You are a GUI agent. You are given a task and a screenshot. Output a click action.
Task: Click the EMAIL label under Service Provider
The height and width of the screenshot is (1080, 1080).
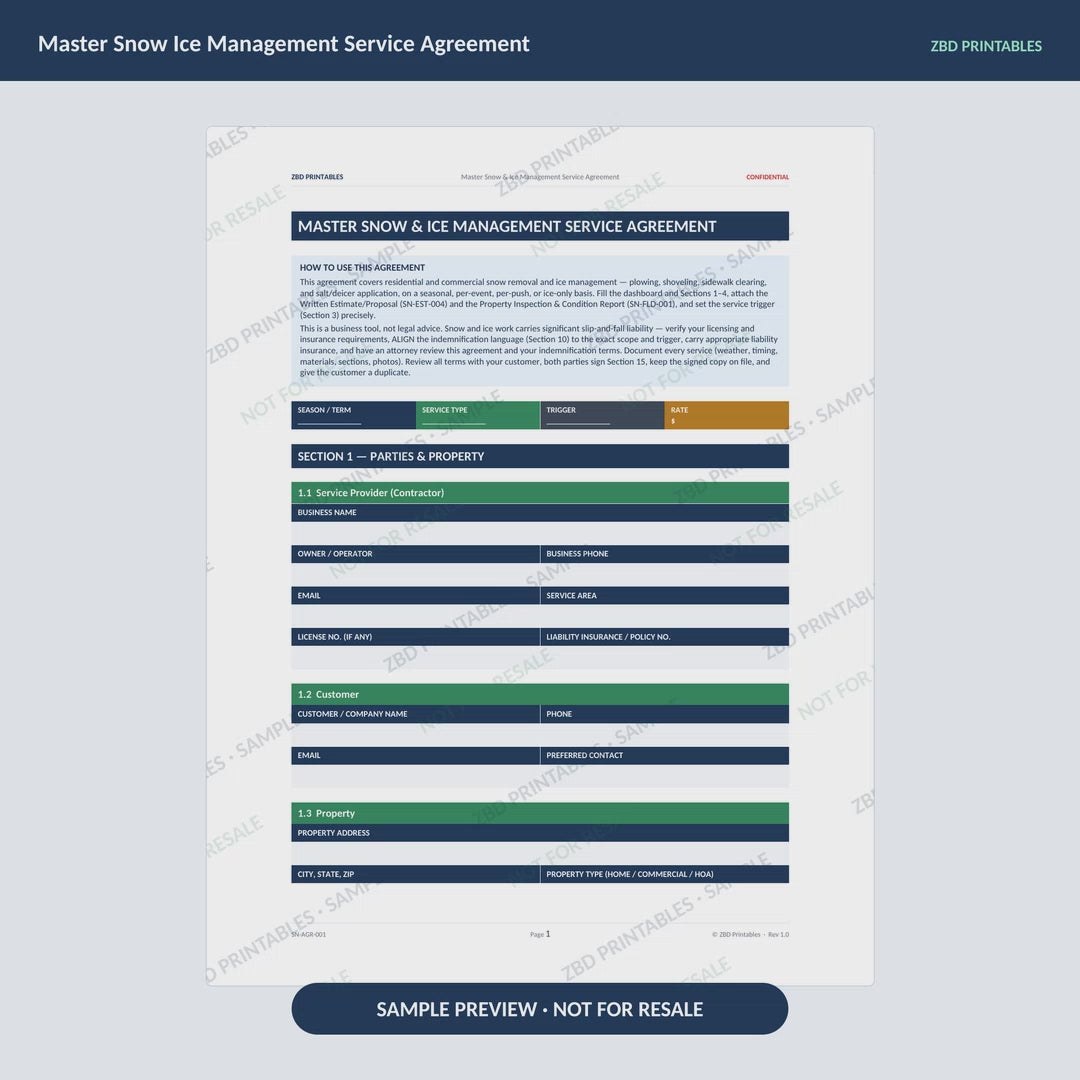click(x=309, y=596)
